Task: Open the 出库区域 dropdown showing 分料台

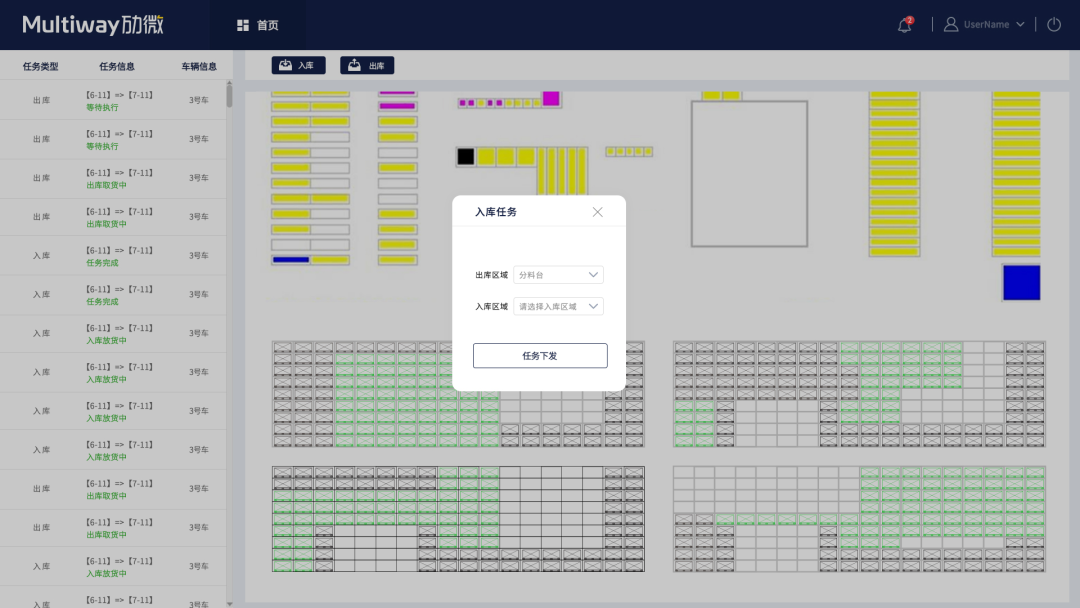Action: pos(559,275)
